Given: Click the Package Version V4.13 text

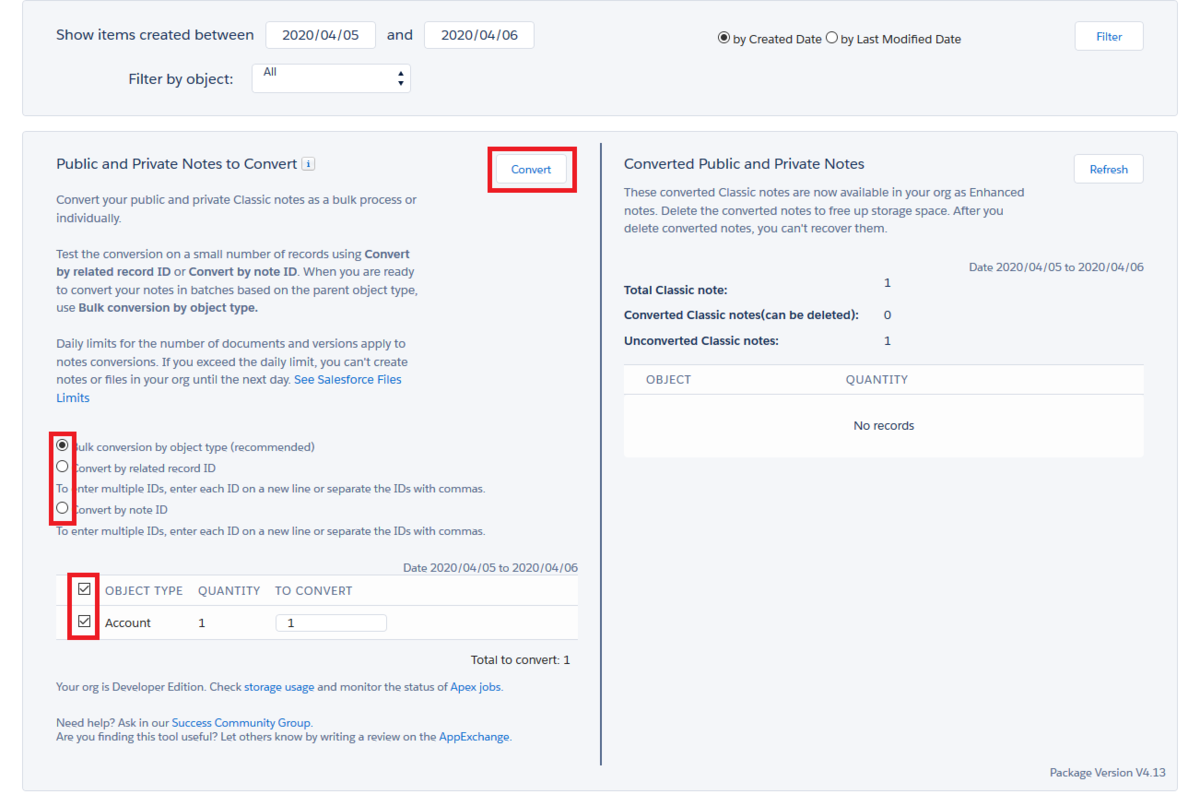Looking at the screenshot, I should pos(1107,773).
